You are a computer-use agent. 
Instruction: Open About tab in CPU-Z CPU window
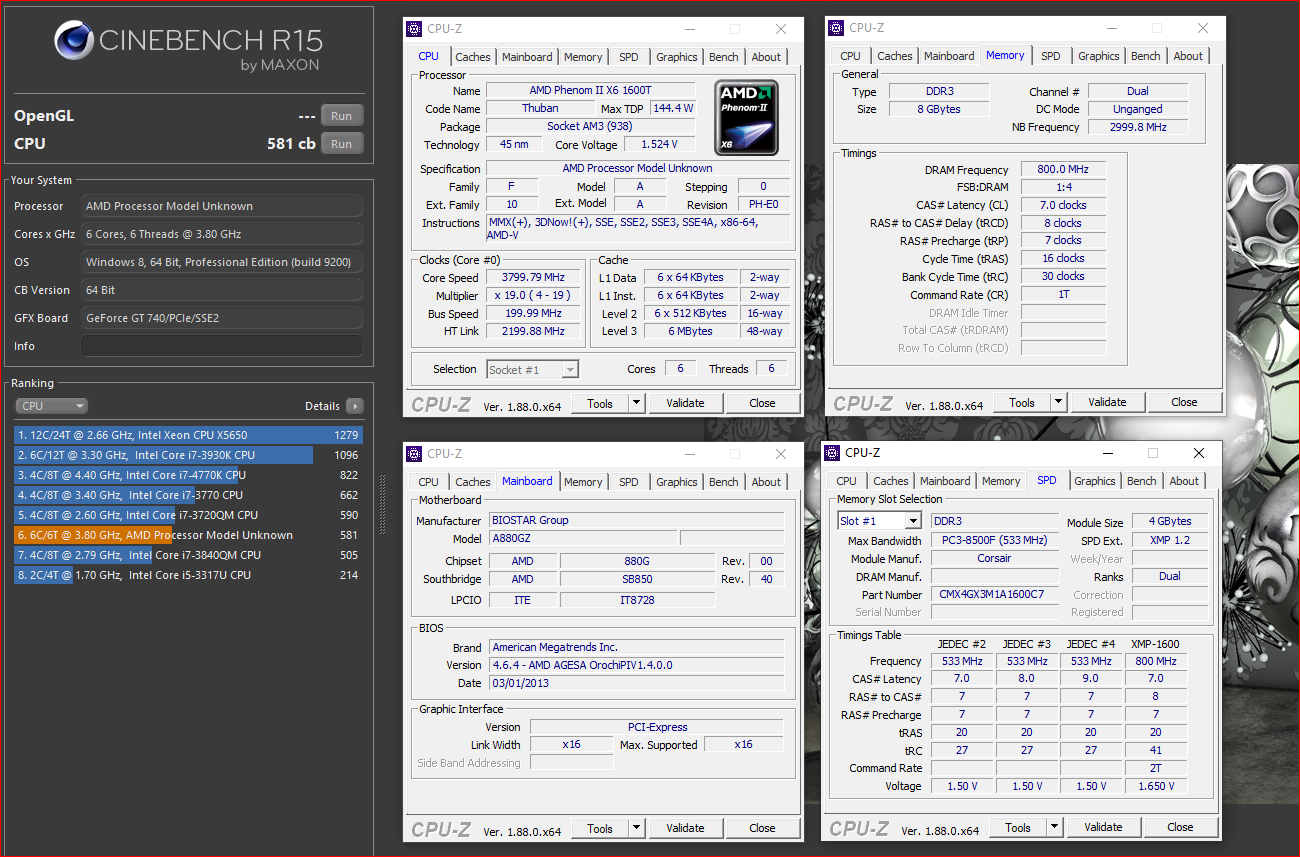tap(766, 57)
